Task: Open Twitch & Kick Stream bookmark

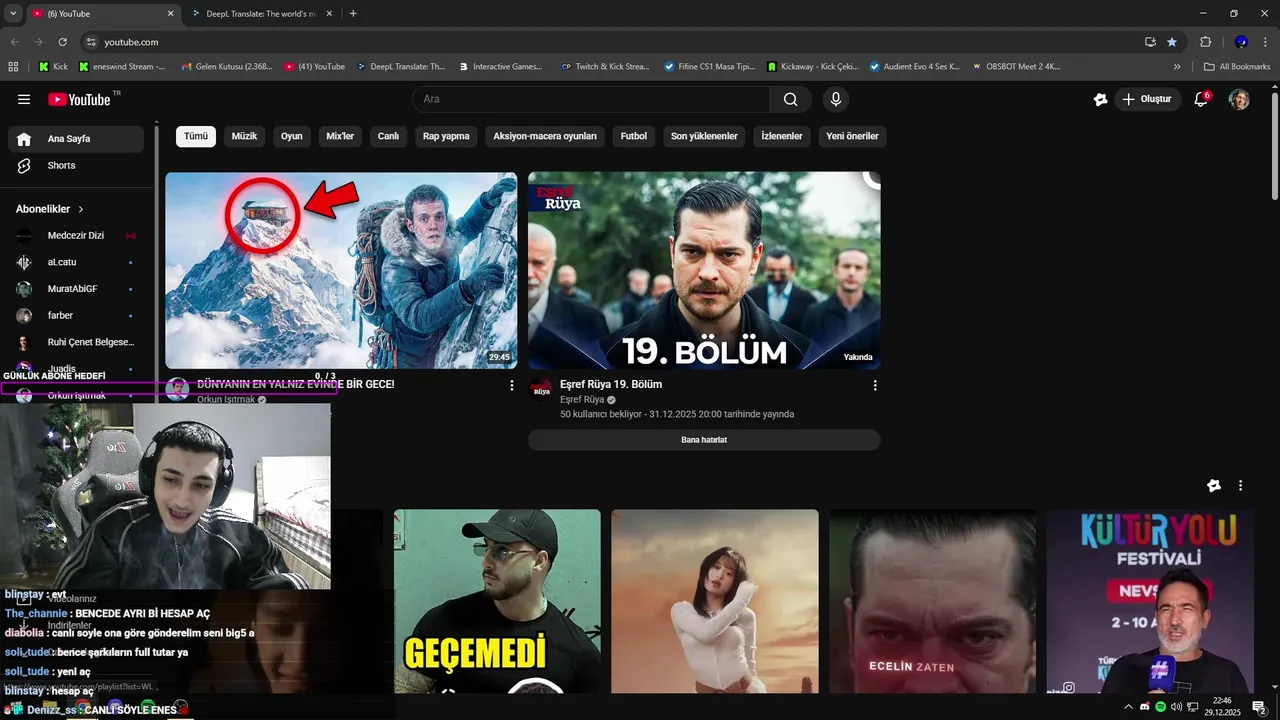Action: (x=605, y=67)
